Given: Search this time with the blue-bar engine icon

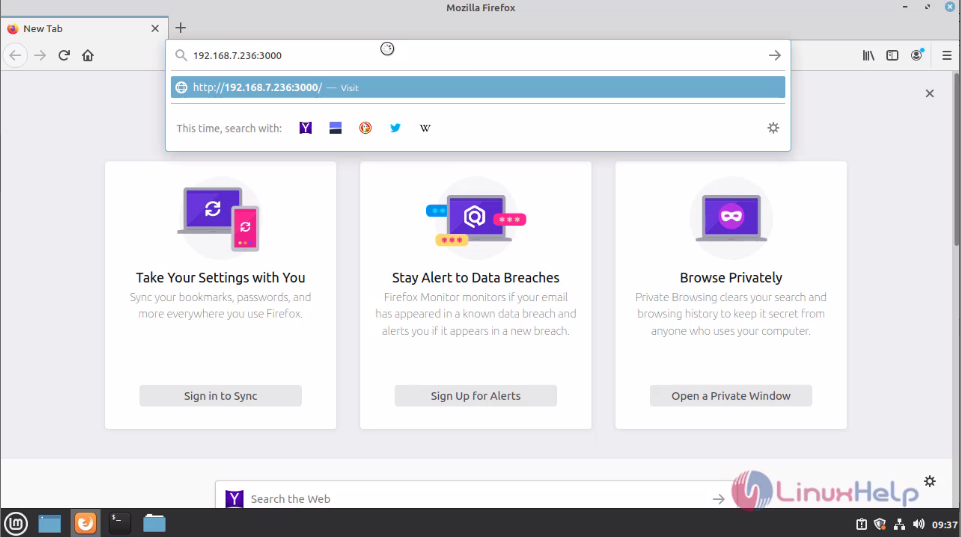Looking at the screenshot, I should coord(335,128).
